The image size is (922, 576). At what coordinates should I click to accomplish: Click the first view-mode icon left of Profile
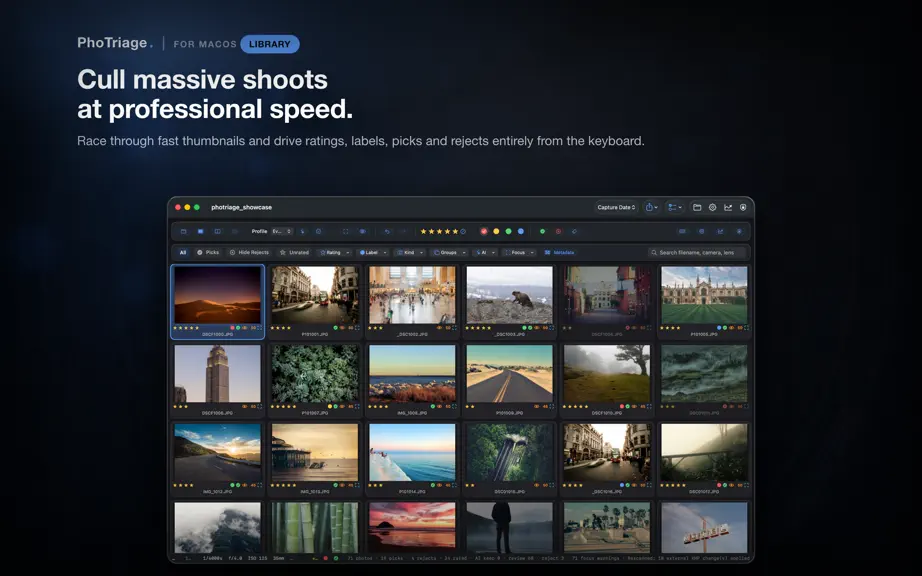pos(183,232)
